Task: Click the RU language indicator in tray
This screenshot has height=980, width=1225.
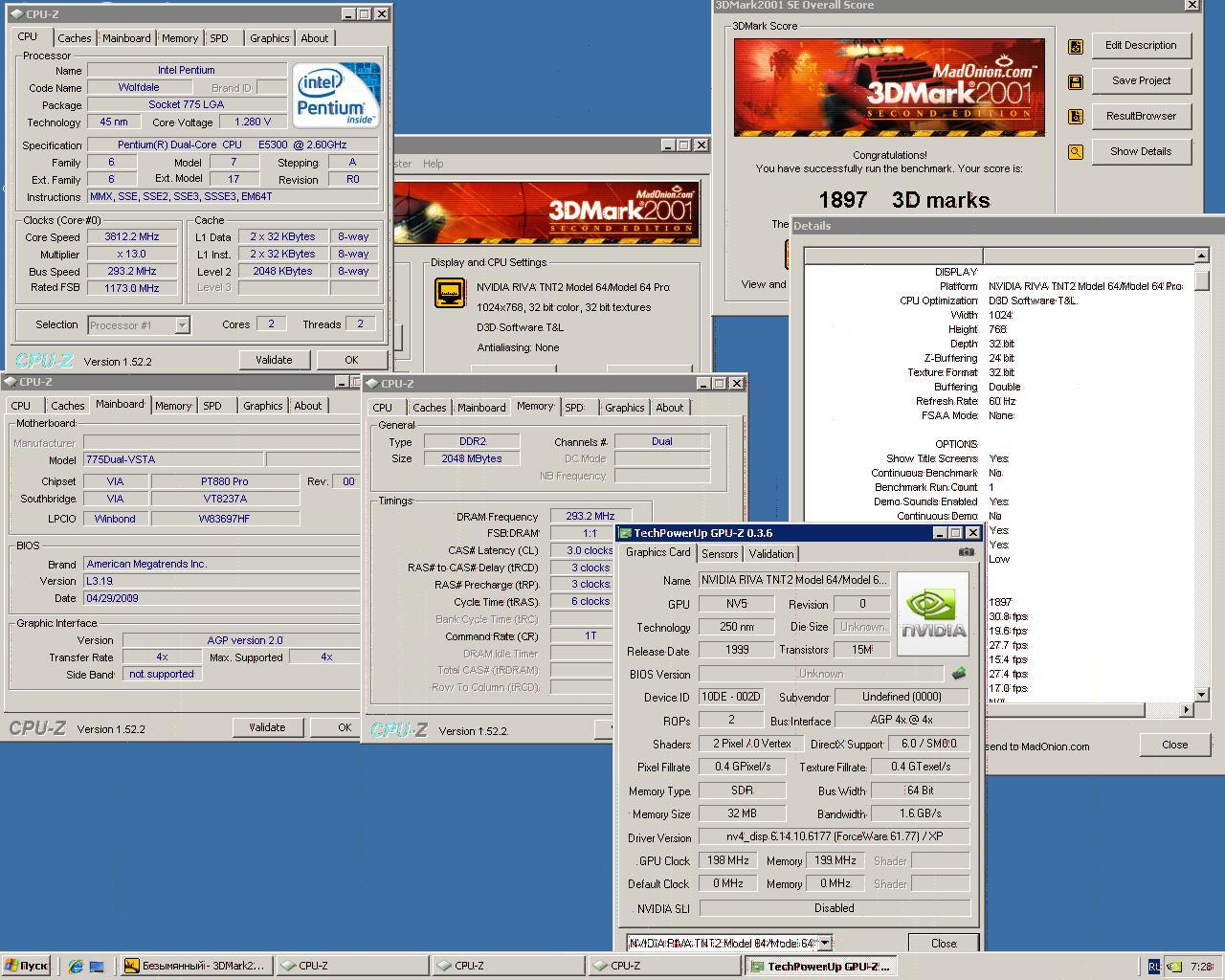Action: tap(1154, 967)
